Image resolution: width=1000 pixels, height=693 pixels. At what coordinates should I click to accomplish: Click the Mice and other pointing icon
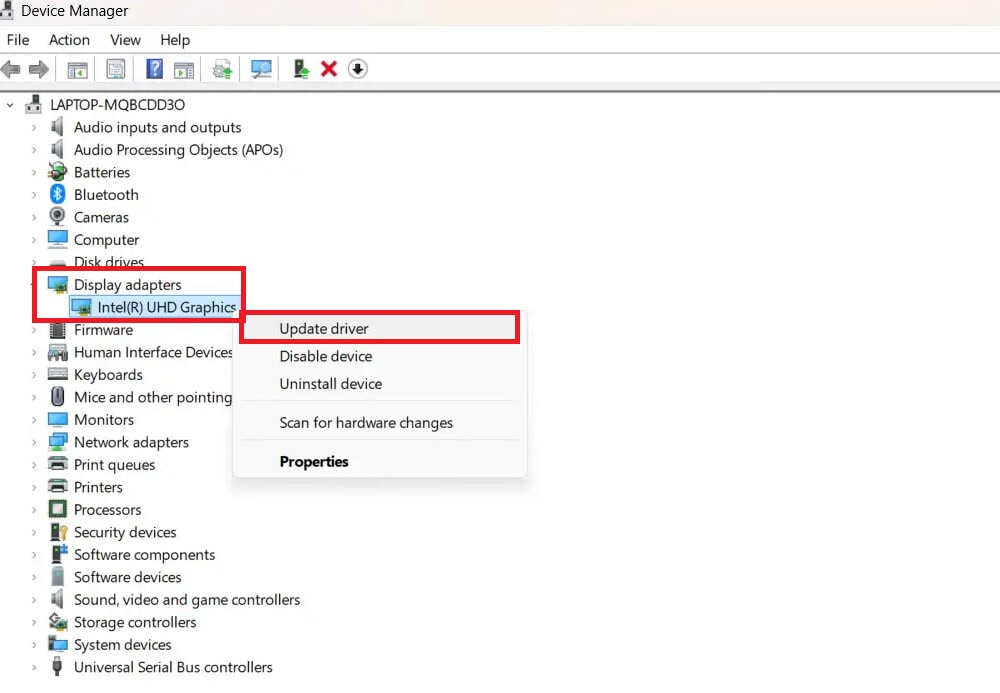tap(57, 397)
